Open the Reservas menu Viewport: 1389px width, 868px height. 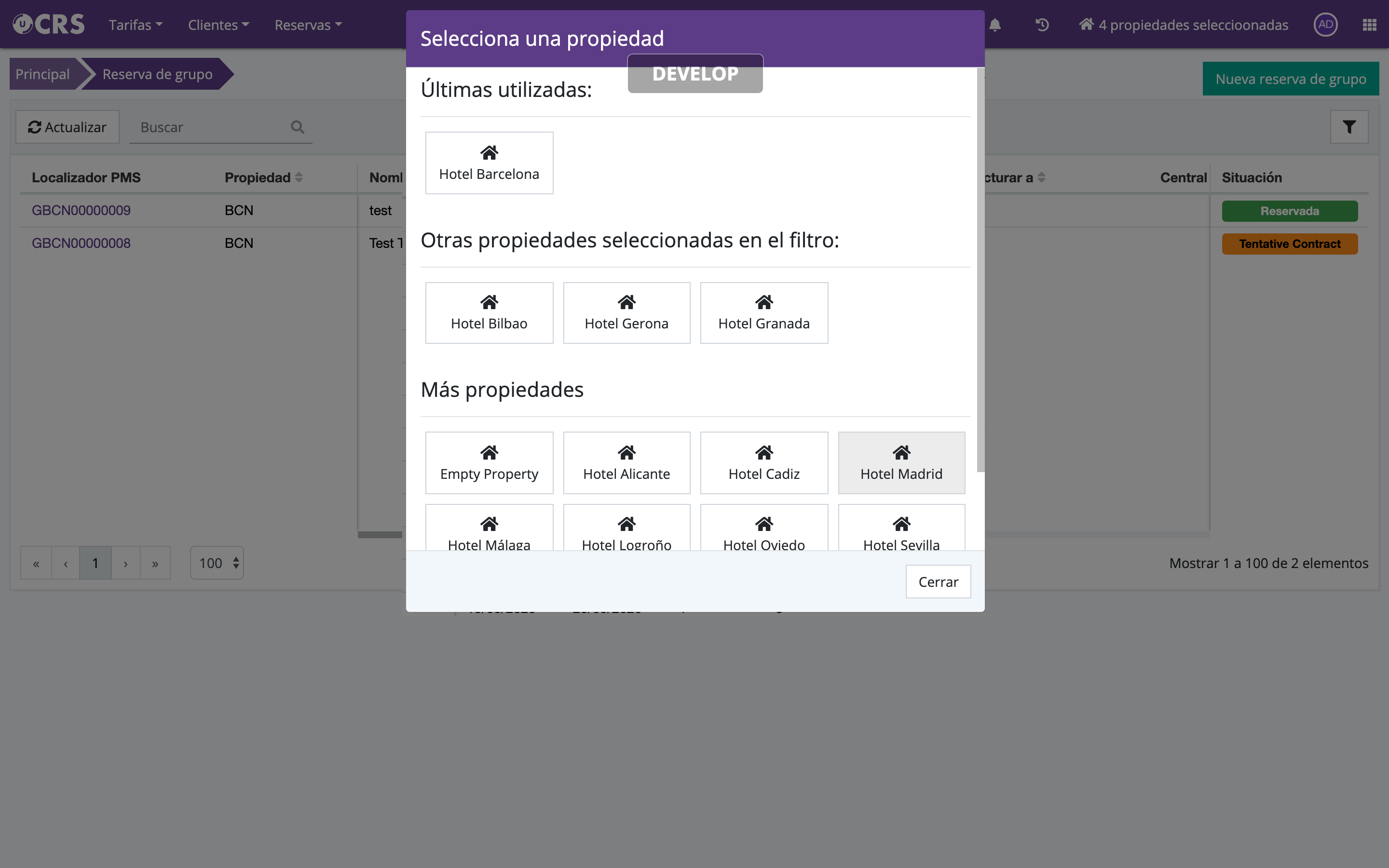click(308, 25)
